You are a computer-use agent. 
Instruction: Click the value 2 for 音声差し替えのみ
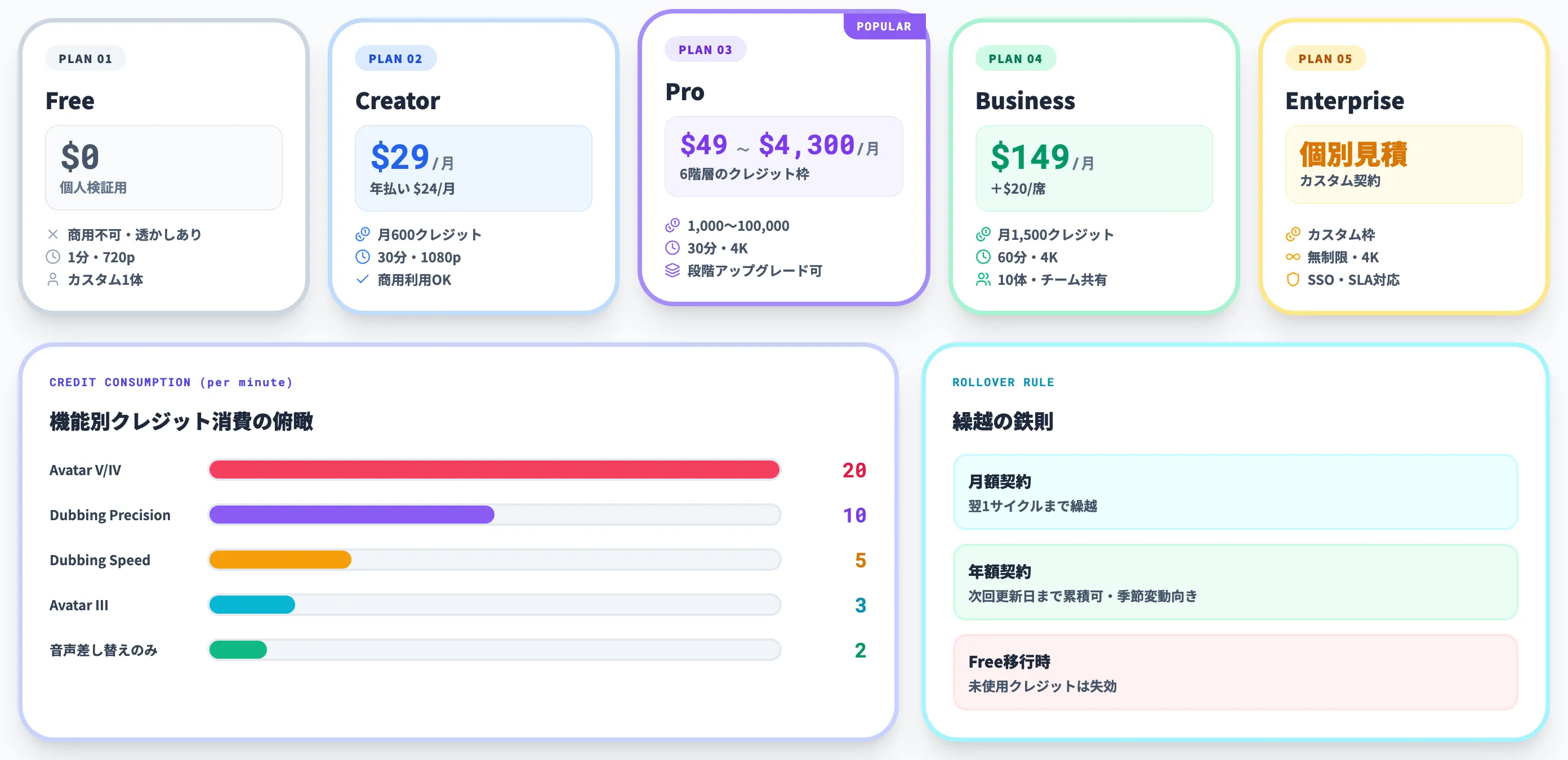tap(860, 650)
